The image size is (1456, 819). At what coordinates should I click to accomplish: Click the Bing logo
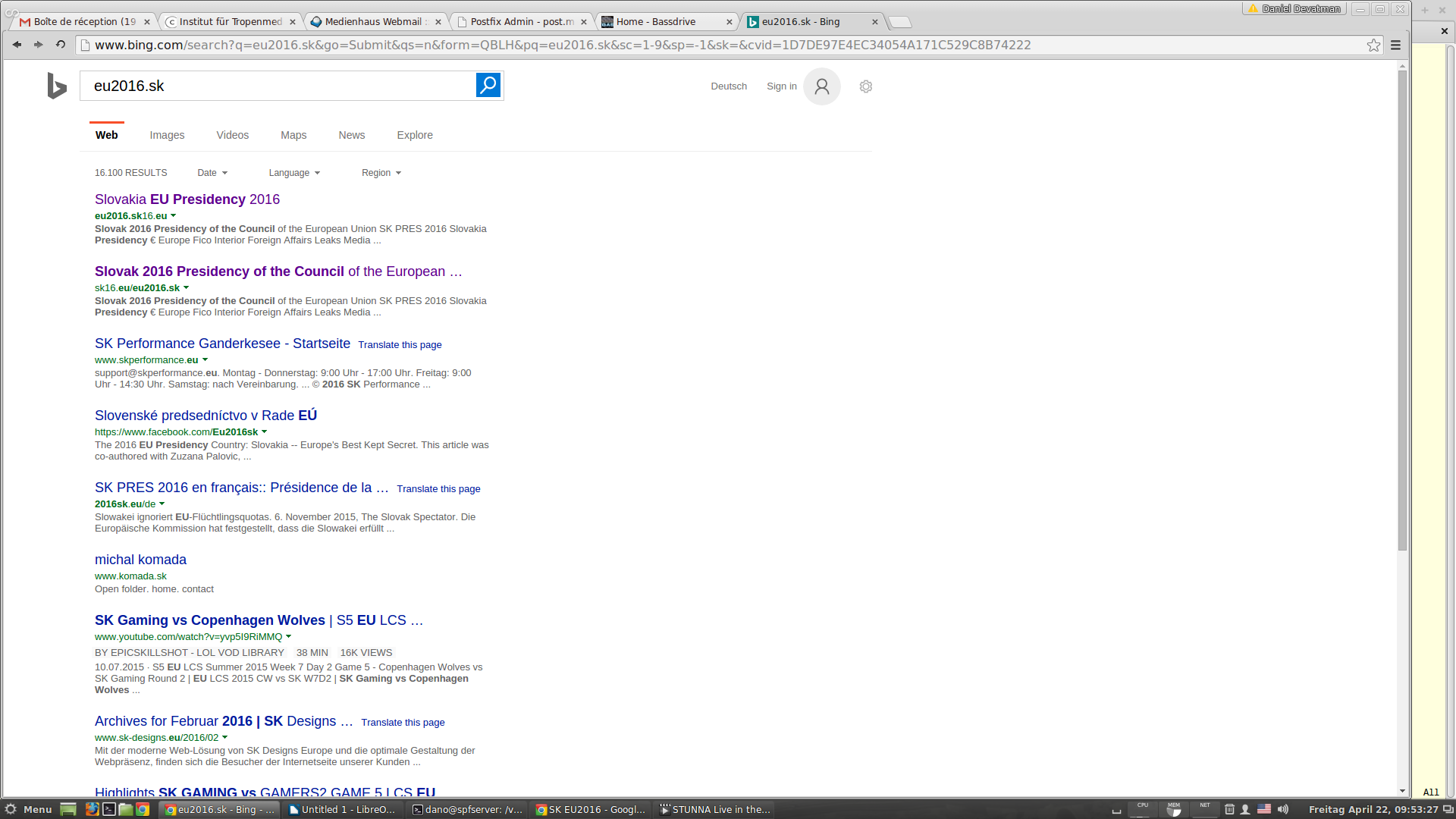coord(57,86)
